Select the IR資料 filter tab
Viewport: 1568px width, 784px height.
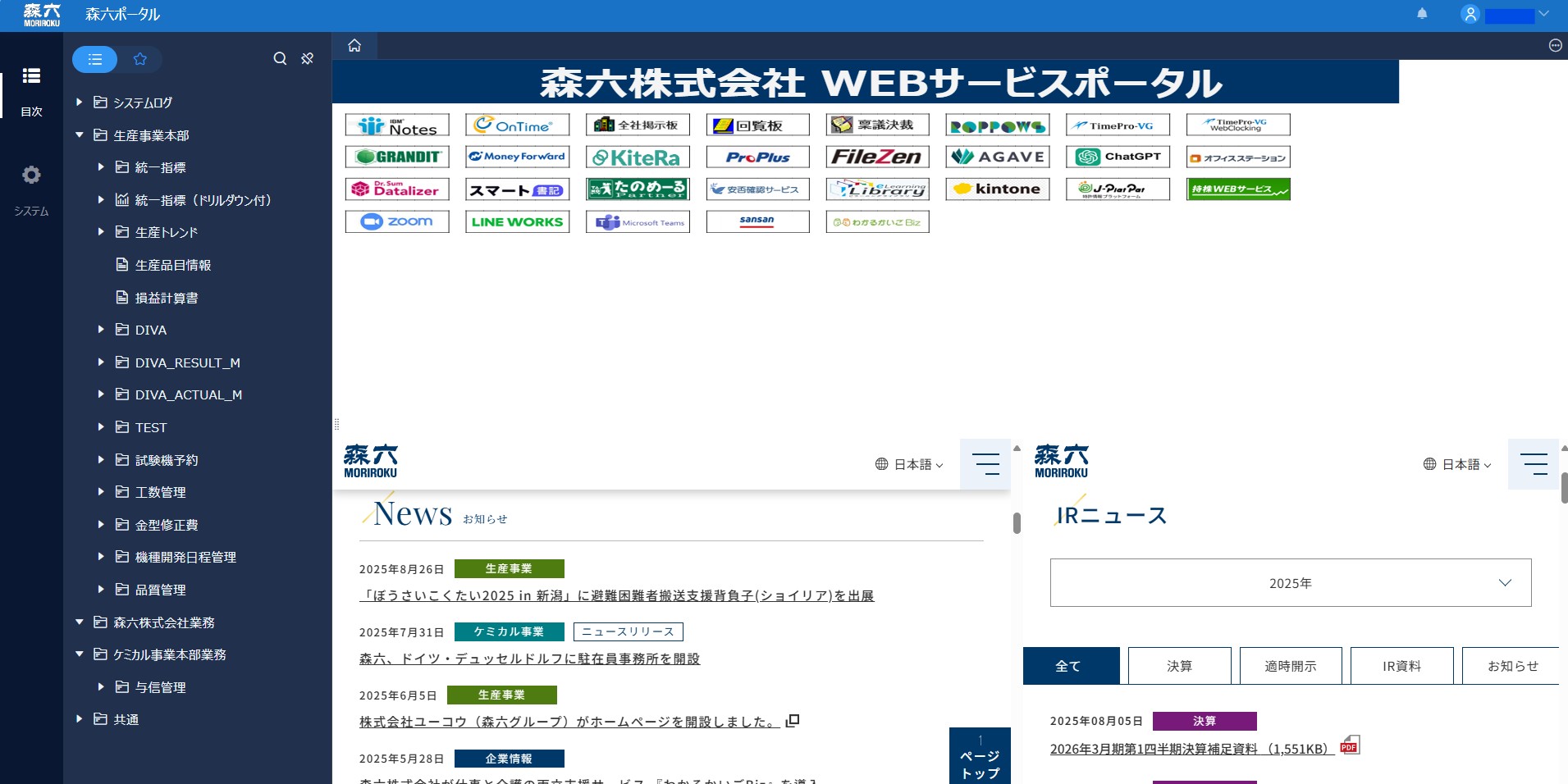pyautogui.click(x=1401, y=666)
